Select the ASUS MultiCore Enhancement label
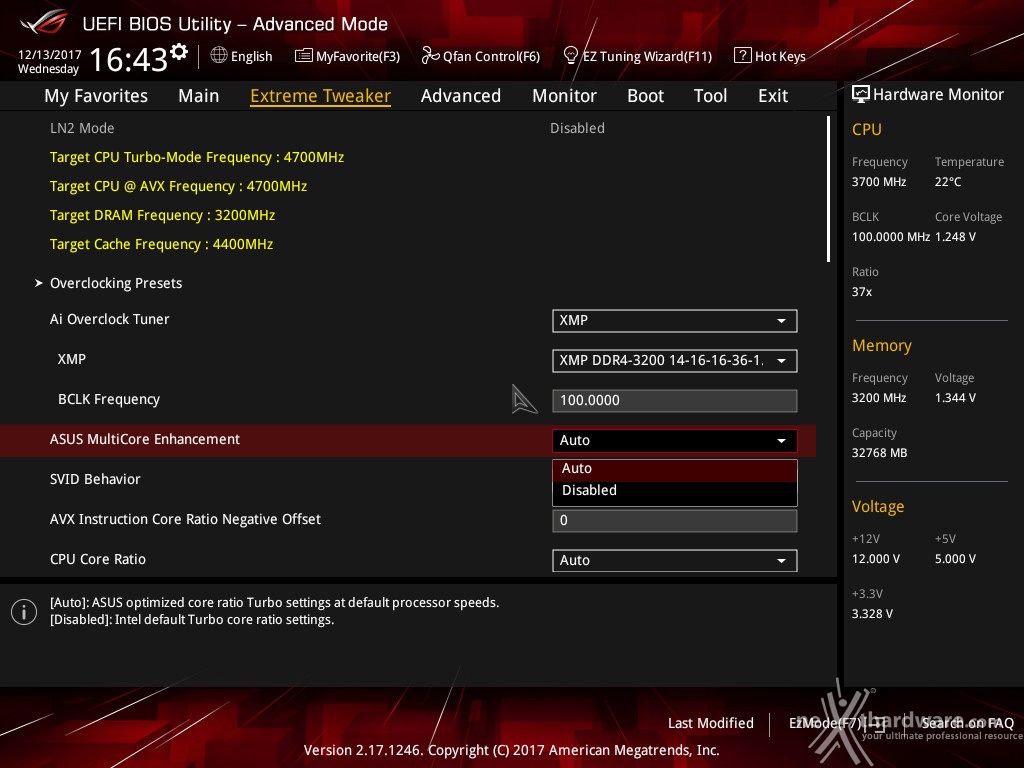Viewport: 1024px width, 768px height. [x=145, y=440]
